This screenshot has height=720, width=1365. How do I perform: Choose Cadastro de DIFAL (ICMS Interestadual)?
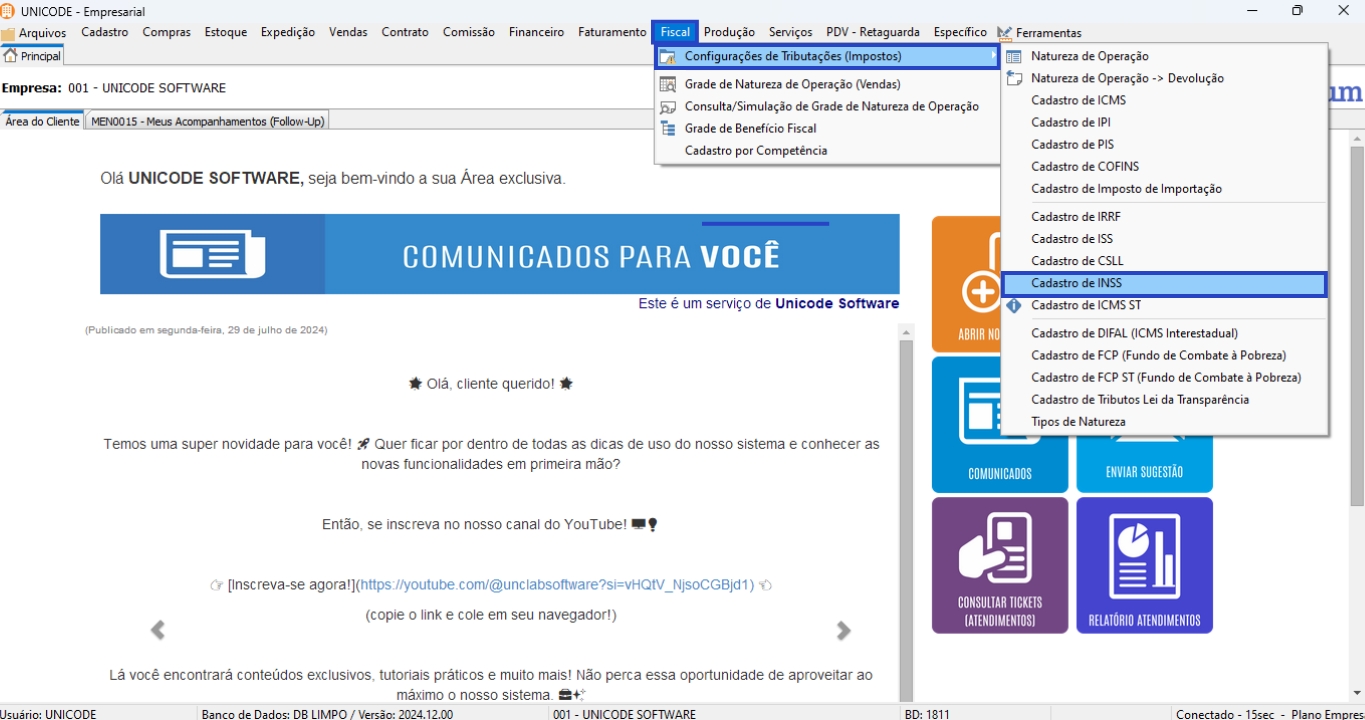1134,334
